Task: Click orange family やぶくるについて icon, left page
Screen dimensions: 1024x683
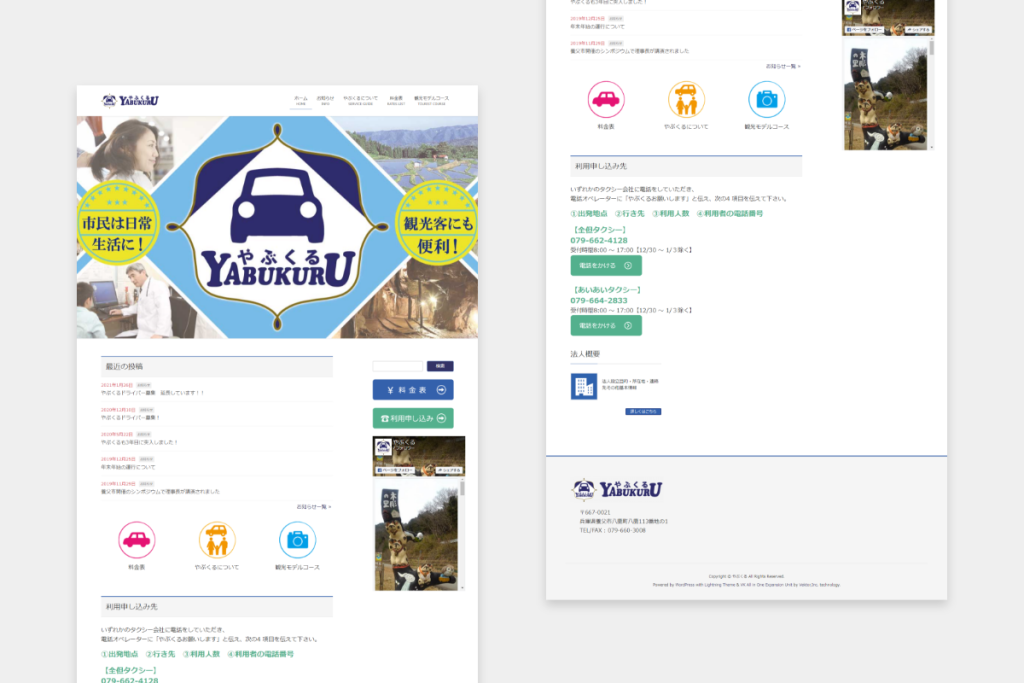Action: (x=217, y=540)
